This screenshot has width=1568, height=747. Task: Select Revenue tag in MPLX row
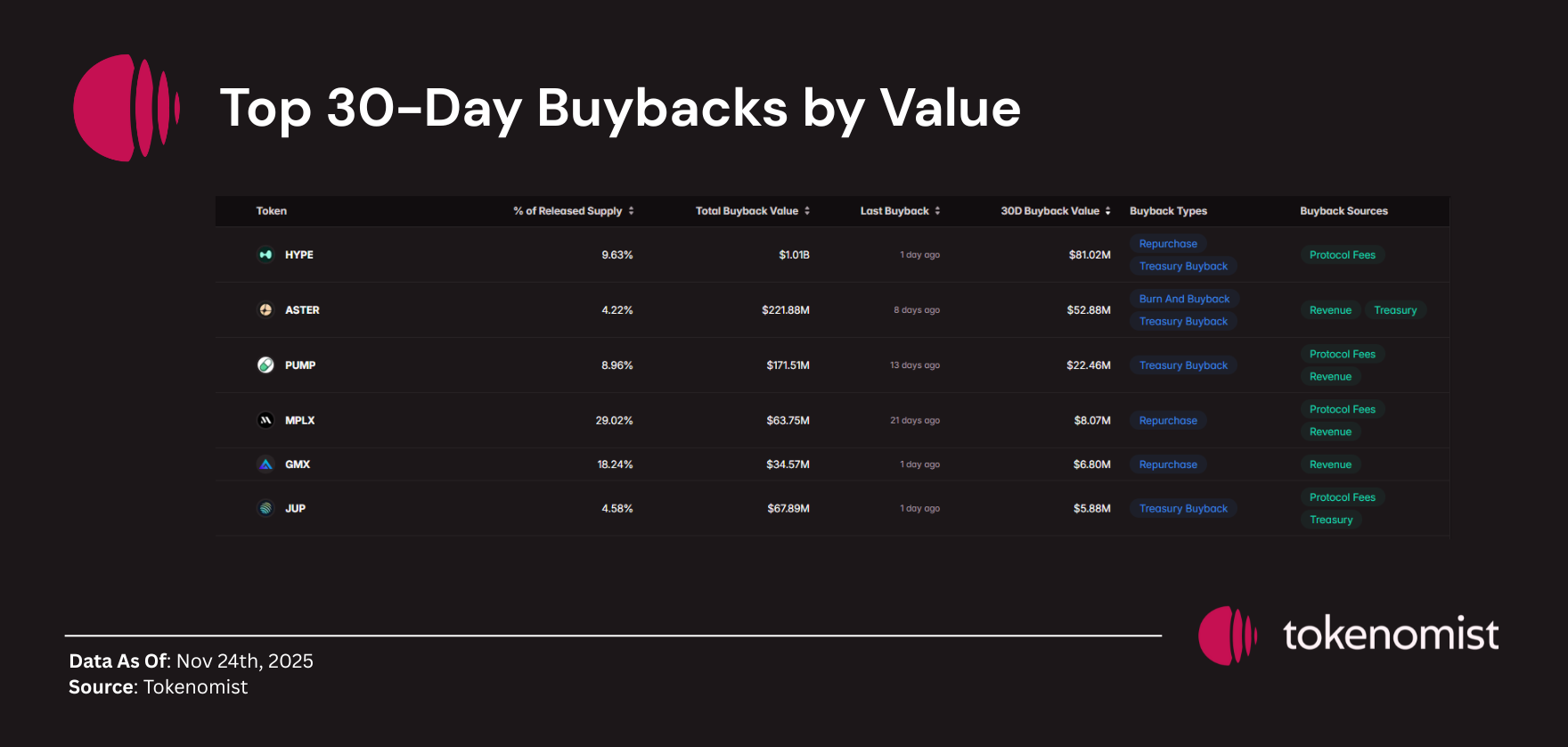point(1330,432)
